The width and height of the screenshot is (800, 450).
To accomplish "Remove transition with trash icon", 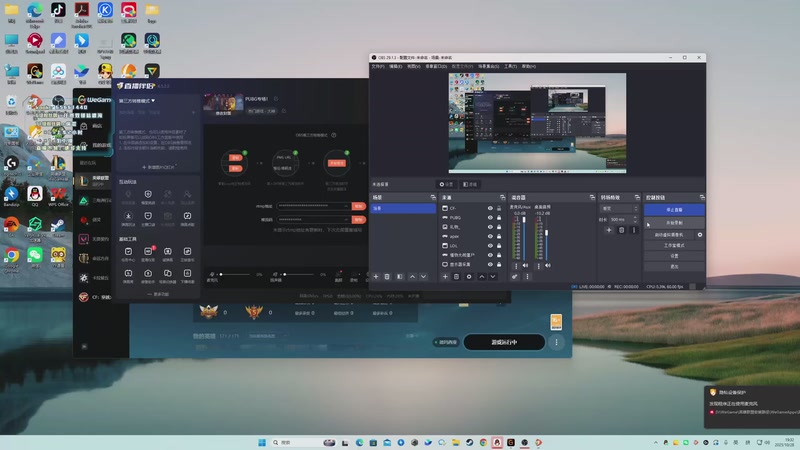I will (621, 230).
